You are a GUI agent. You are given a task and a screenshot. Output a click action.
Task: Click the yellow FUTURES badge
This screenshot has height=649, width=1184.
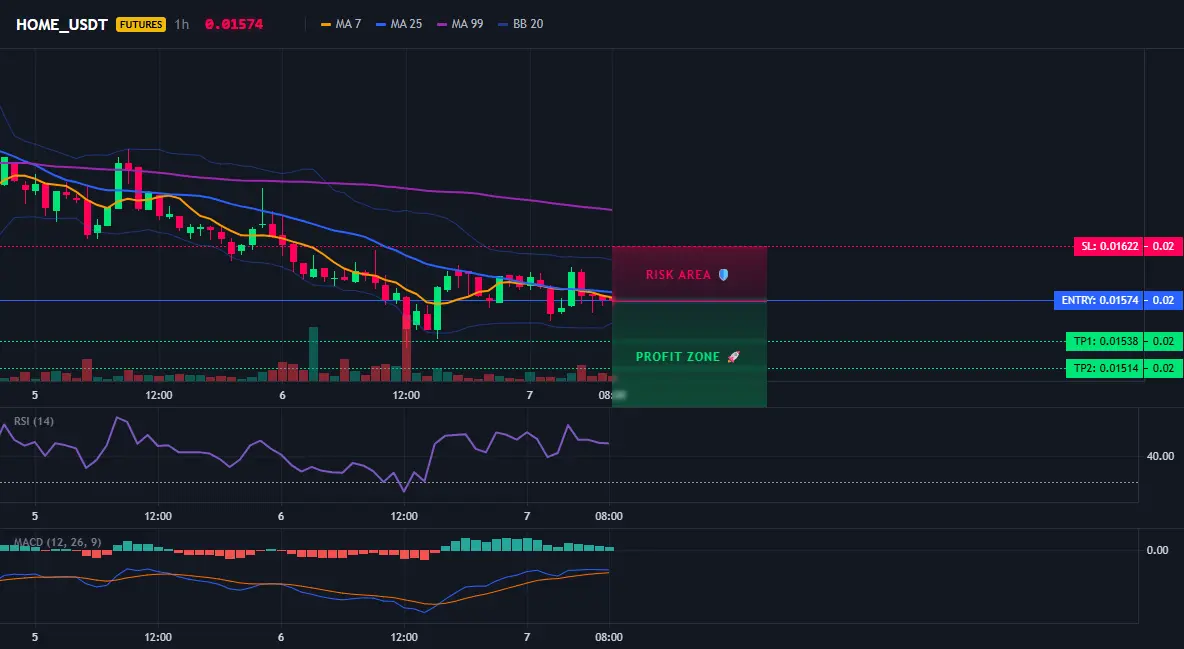140,24
